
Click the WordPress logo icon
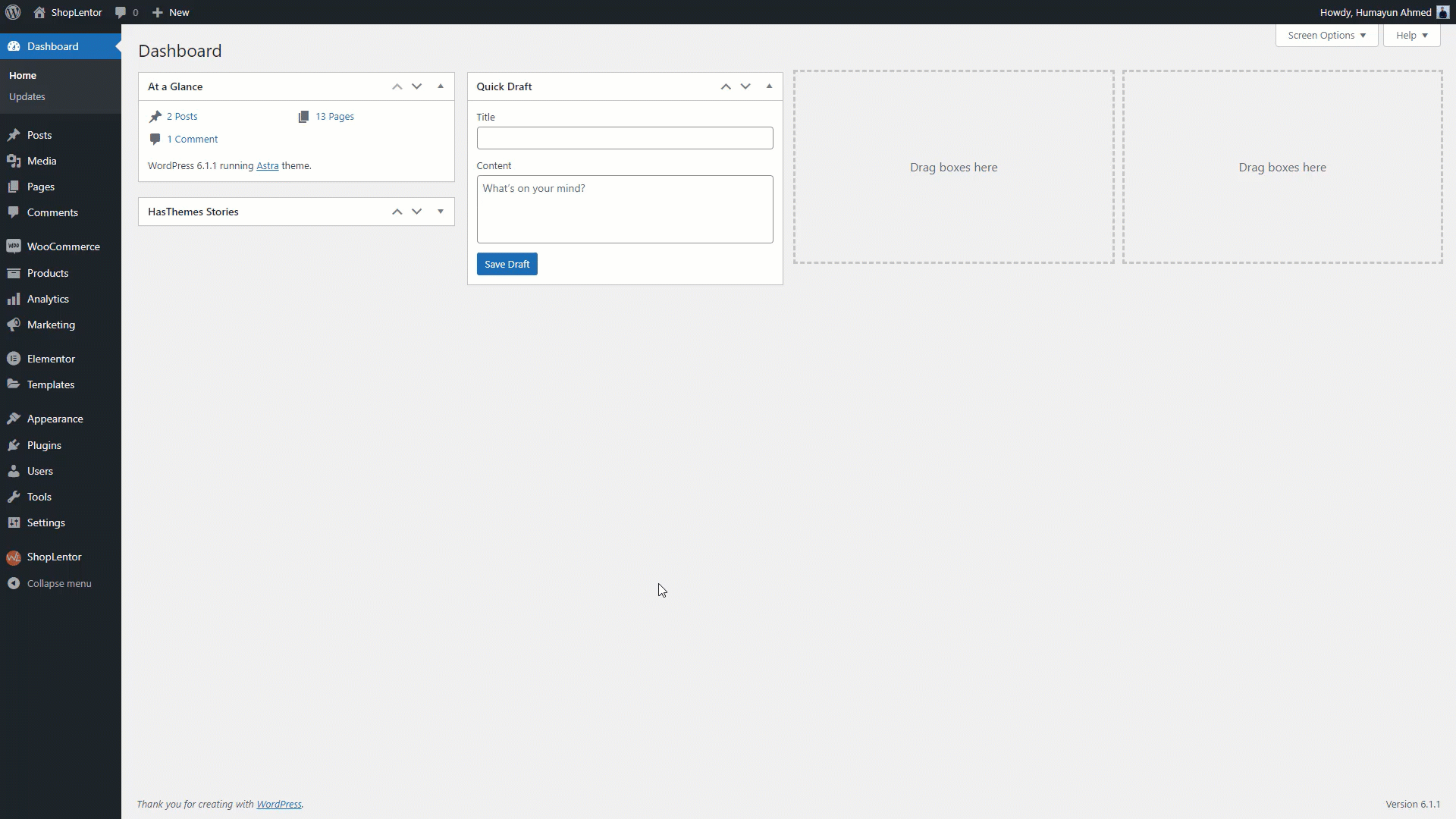13,12
